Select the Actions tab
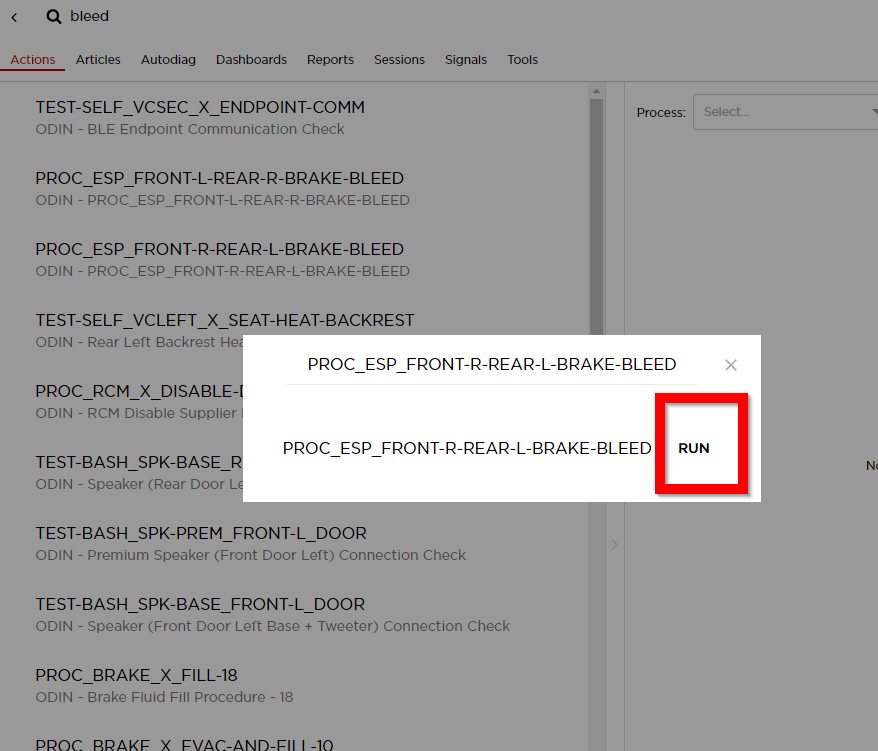The image size is (878, 751). coord(33,59)
